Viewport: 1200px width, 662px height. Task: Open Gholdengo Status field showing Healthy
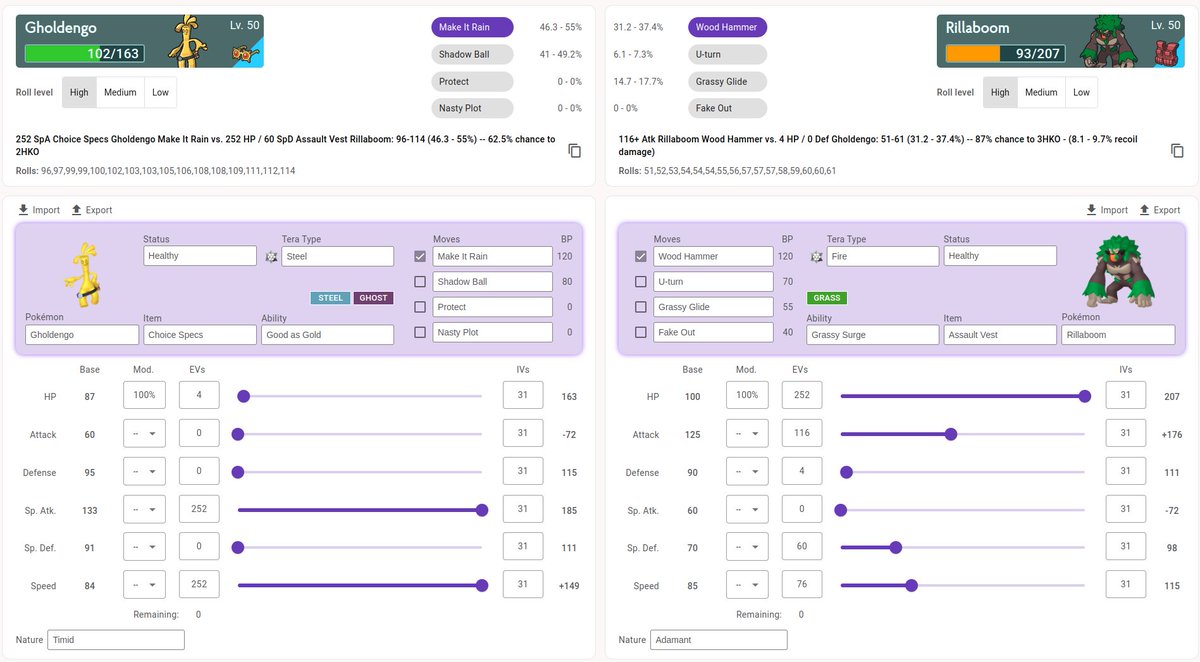tap(200, 256)
